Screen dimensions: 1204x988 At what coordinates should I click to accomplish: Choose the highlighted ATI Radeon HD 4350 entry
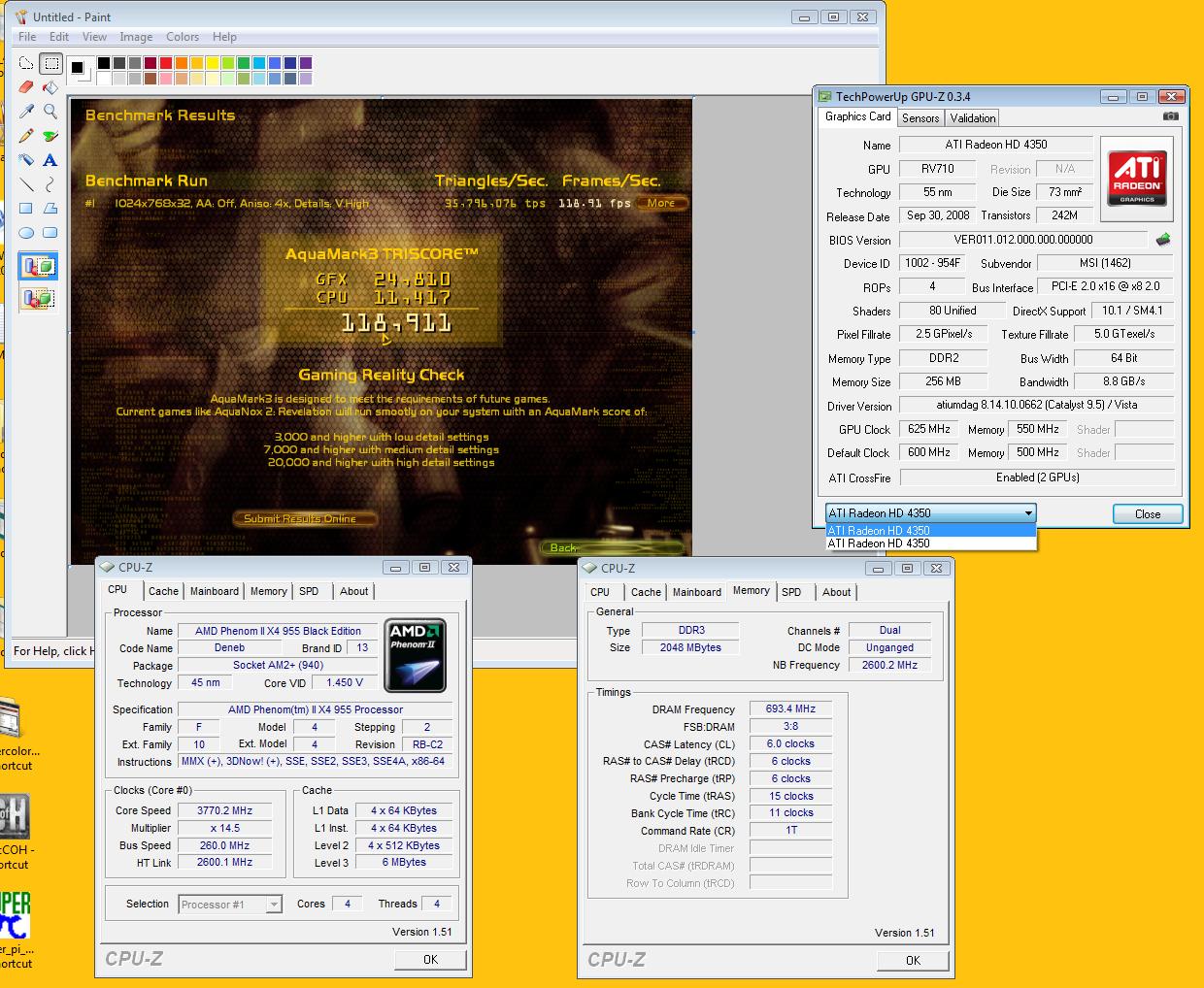coord(930,531)
